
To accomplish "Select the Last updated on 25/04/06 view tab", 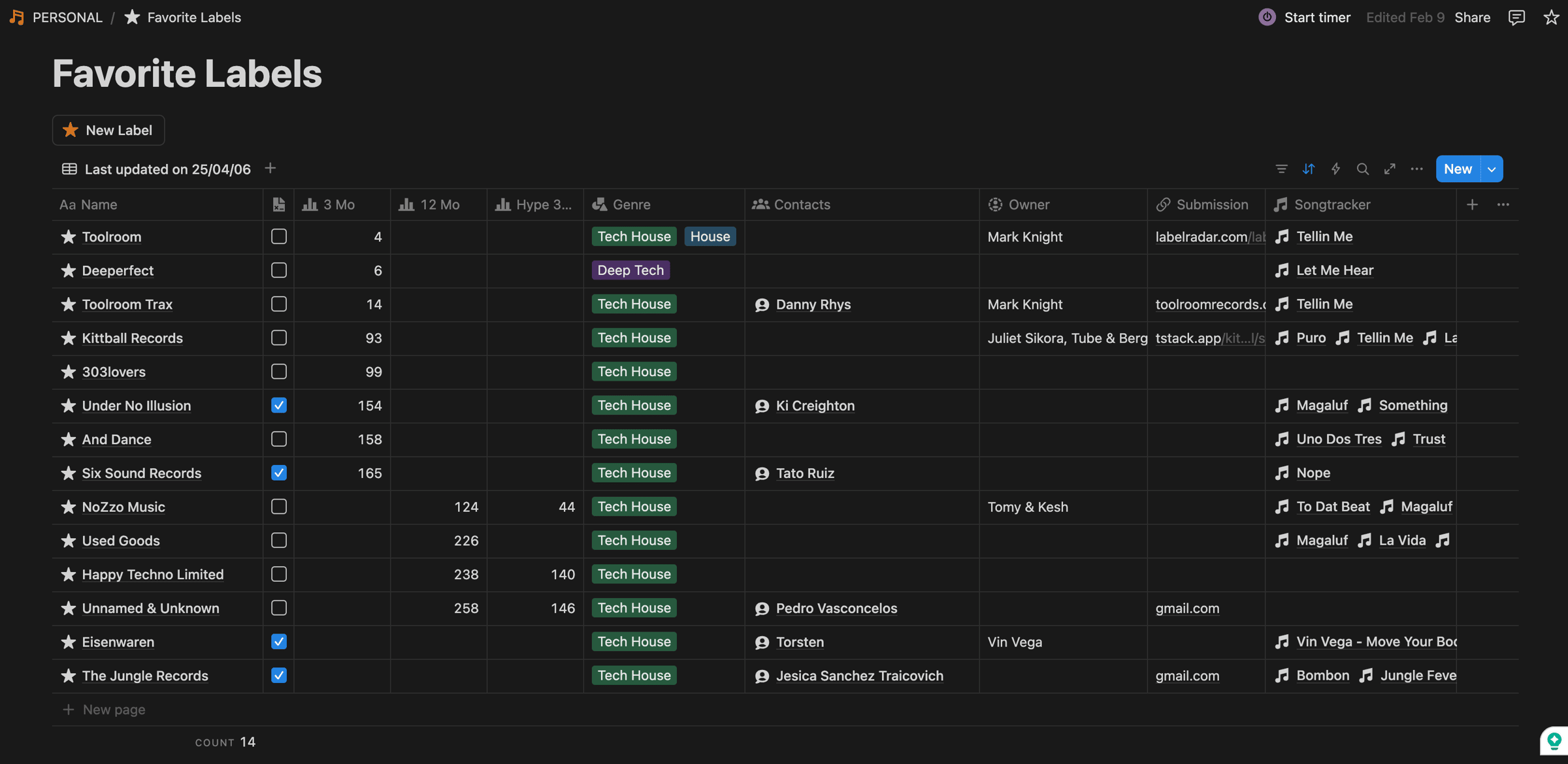I will (156, 169).
